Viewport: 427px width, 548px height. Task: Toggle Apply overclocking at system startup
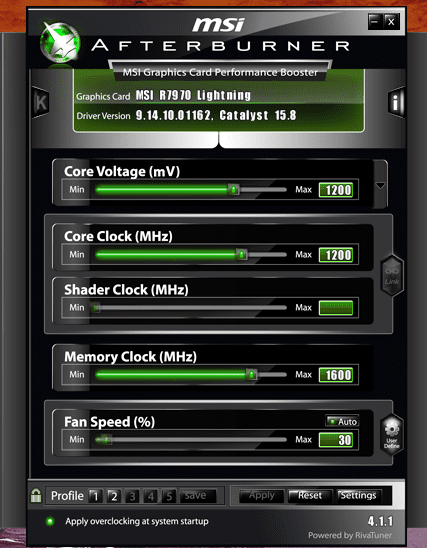(x=50, y=521)
